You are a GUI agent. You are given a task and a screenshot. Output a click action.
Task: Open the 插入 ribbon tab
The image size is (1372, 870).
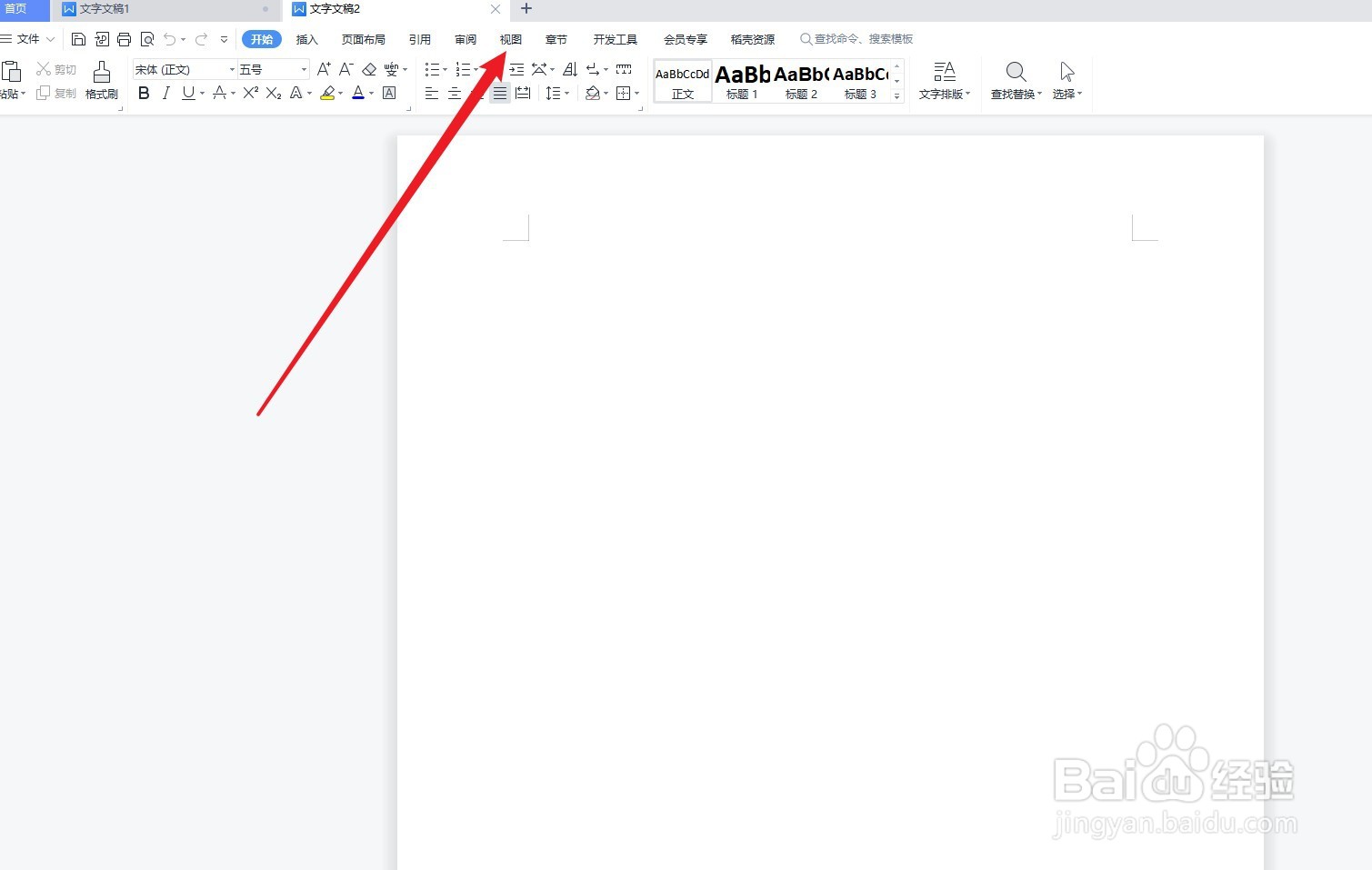307,39
